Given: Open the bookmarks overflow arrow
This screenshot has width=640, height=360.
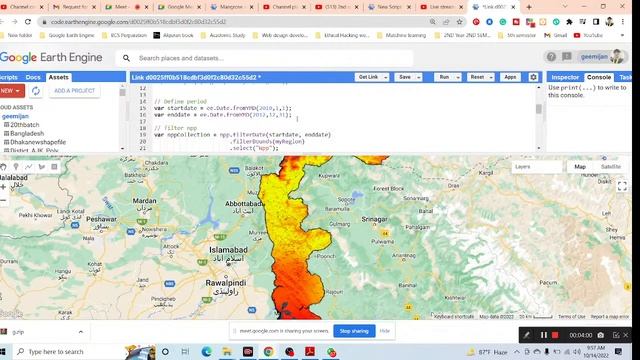Looking at the screenshot, I should point(622,36).
